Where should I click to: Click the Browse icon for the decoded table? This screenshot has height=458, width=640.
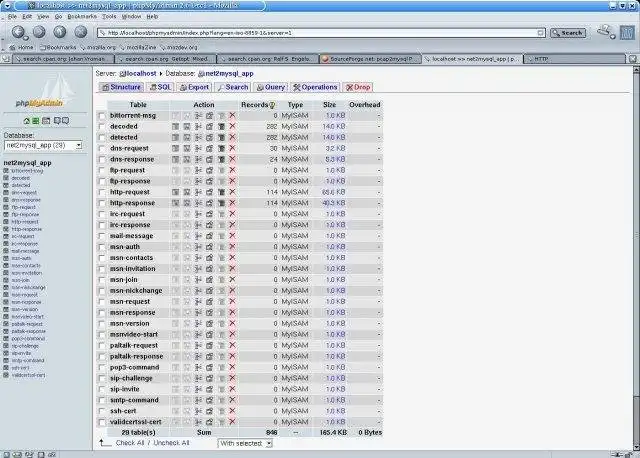pyautogui.click(x=175, y=127)
